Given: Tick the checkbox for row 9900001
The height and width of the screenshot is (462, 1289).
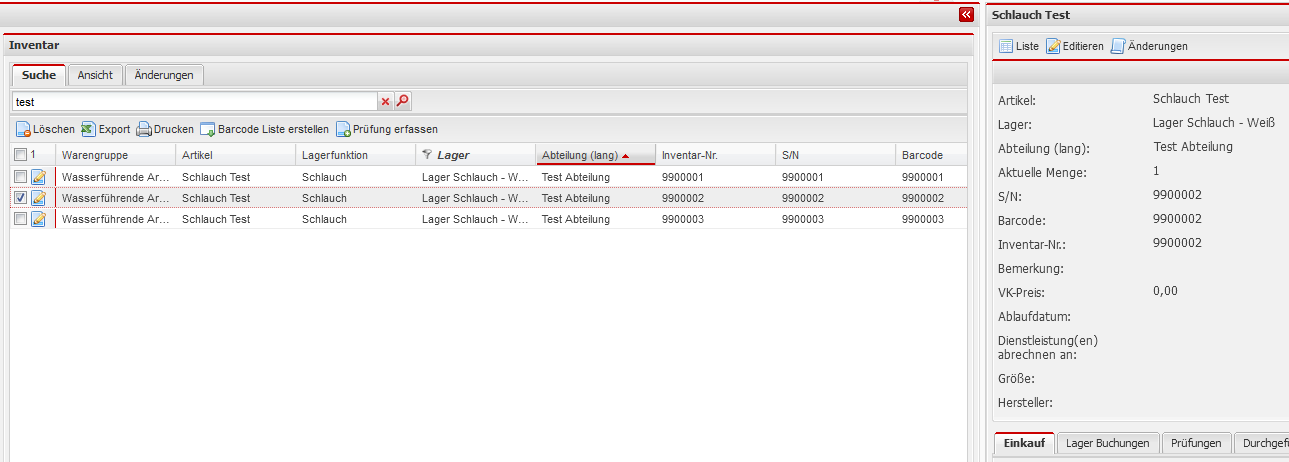Looking at the screenshot, I should click(x=21, y=177).
